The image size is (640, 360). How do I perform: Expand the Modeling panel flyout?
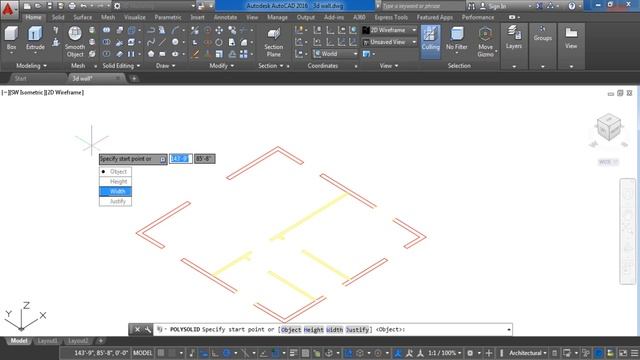pos(31,66)
